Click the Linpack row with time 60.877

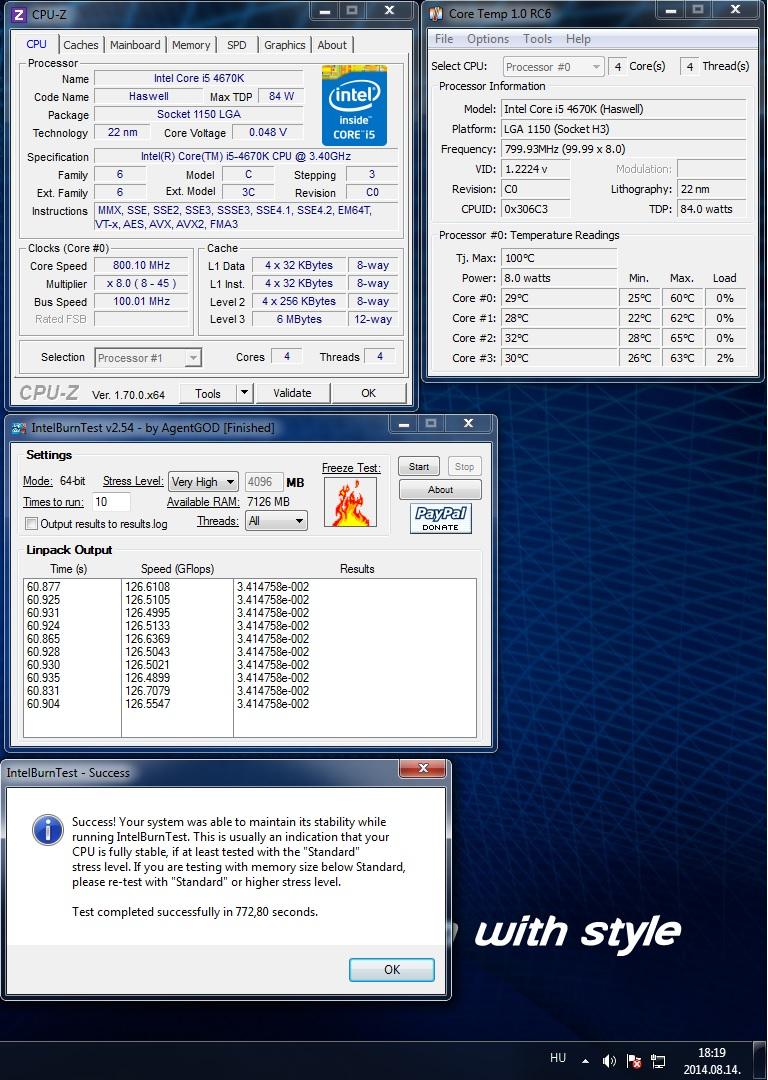[249, 587]
